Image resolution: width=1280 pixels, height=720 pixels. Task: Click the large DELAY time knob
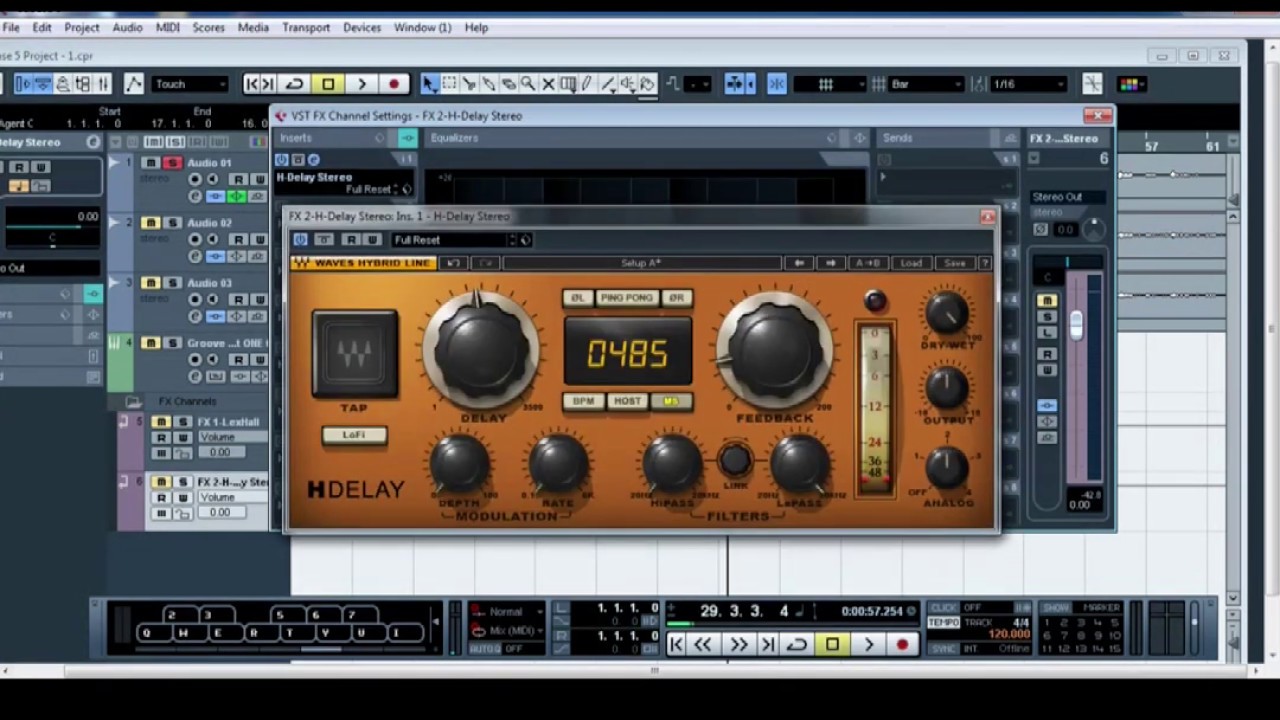click(482, 350)
